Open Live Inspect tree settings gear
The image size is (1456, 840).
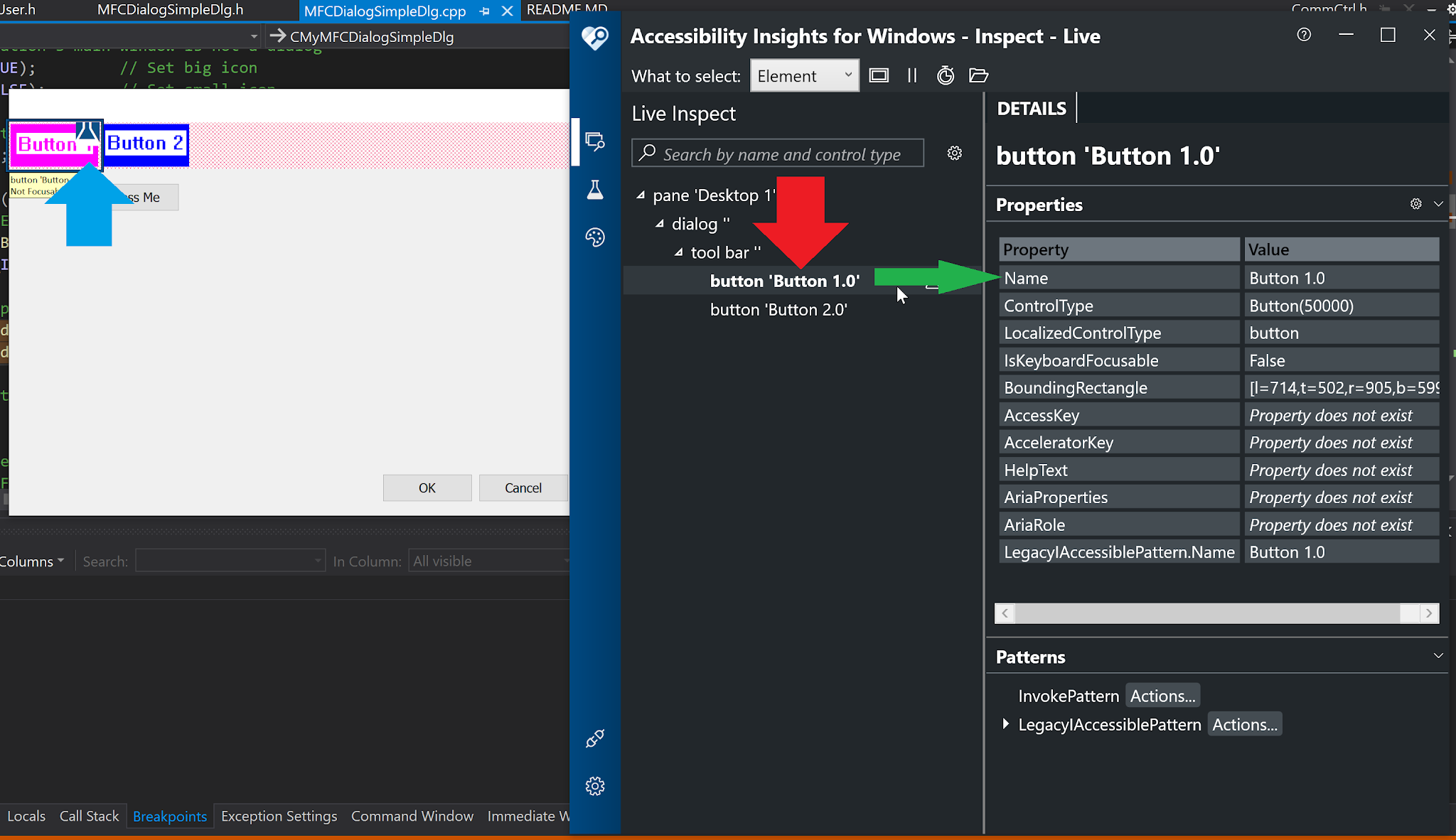[x=954, y=154]
